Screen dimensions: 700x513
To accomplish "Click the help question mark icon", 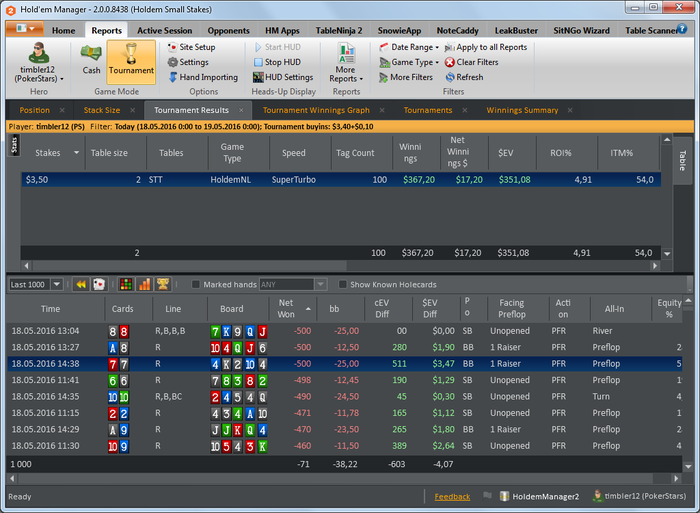I will point(682,29).
